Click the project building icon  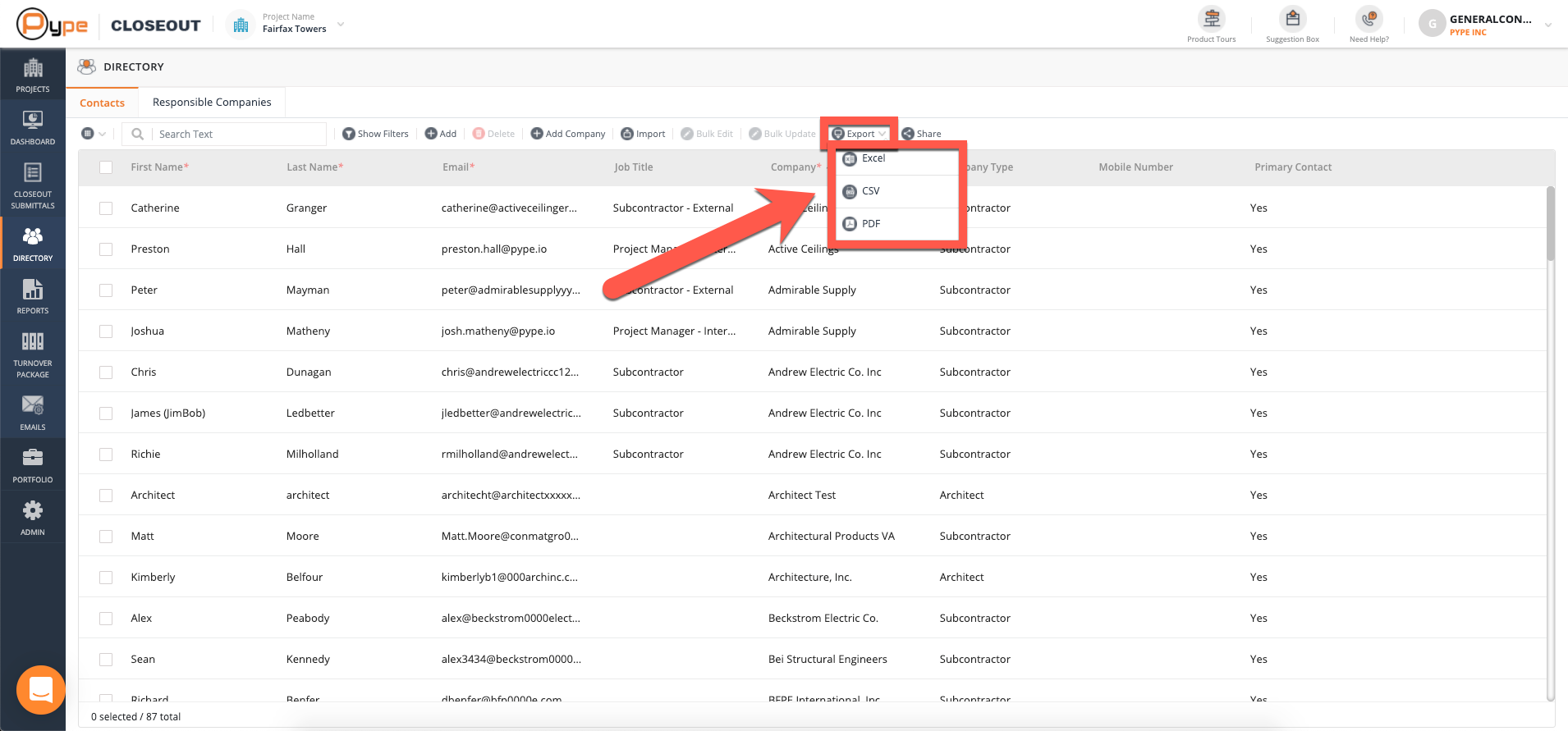(241, 25)
